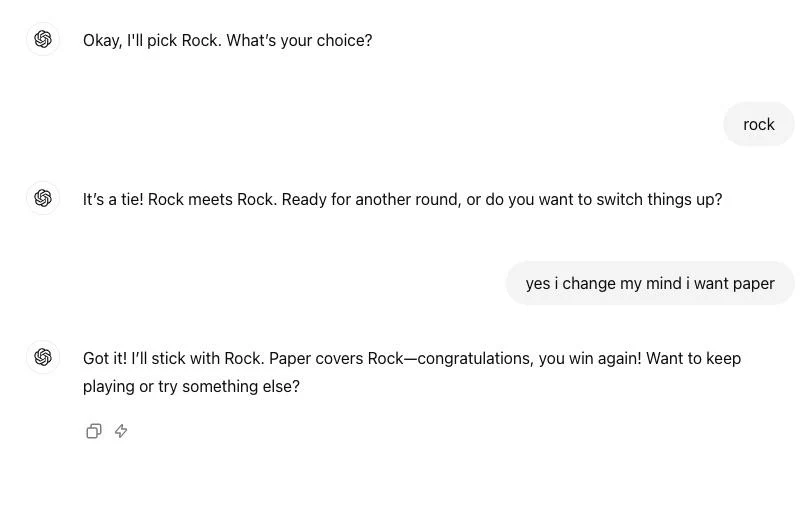803x508 pixels.
Task: Click ChatGPT logo beside "It's a tie!"
Action: pos(43,199)
